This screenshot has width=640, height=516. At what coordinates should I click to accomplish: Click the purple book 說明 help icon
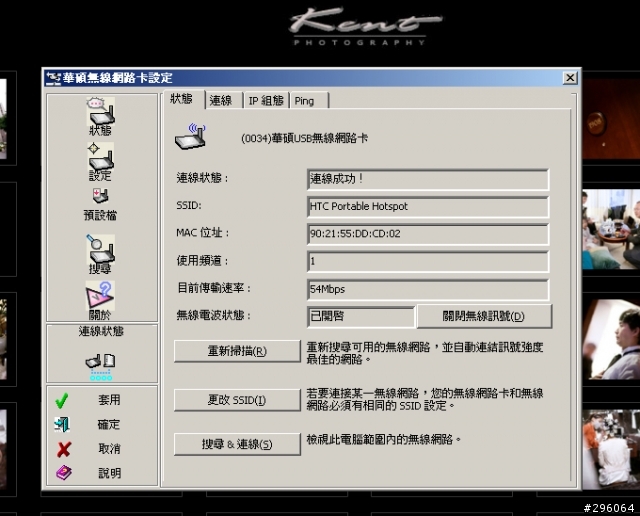pyautogui.click(x=64, y=473)
